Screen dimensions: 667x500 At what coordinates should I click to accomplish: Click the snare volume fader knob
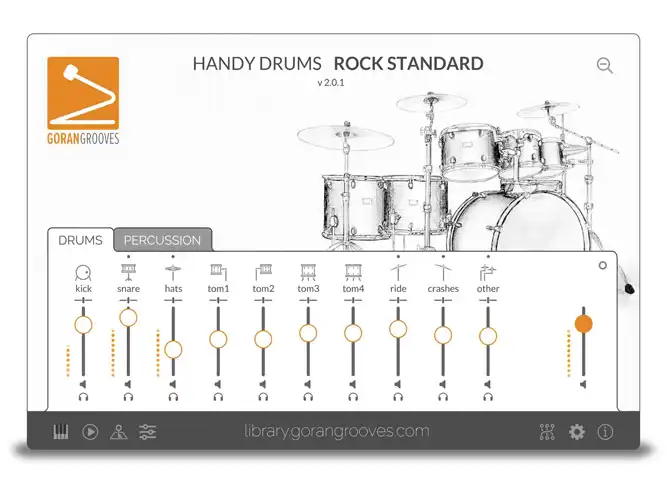(128, 317)
